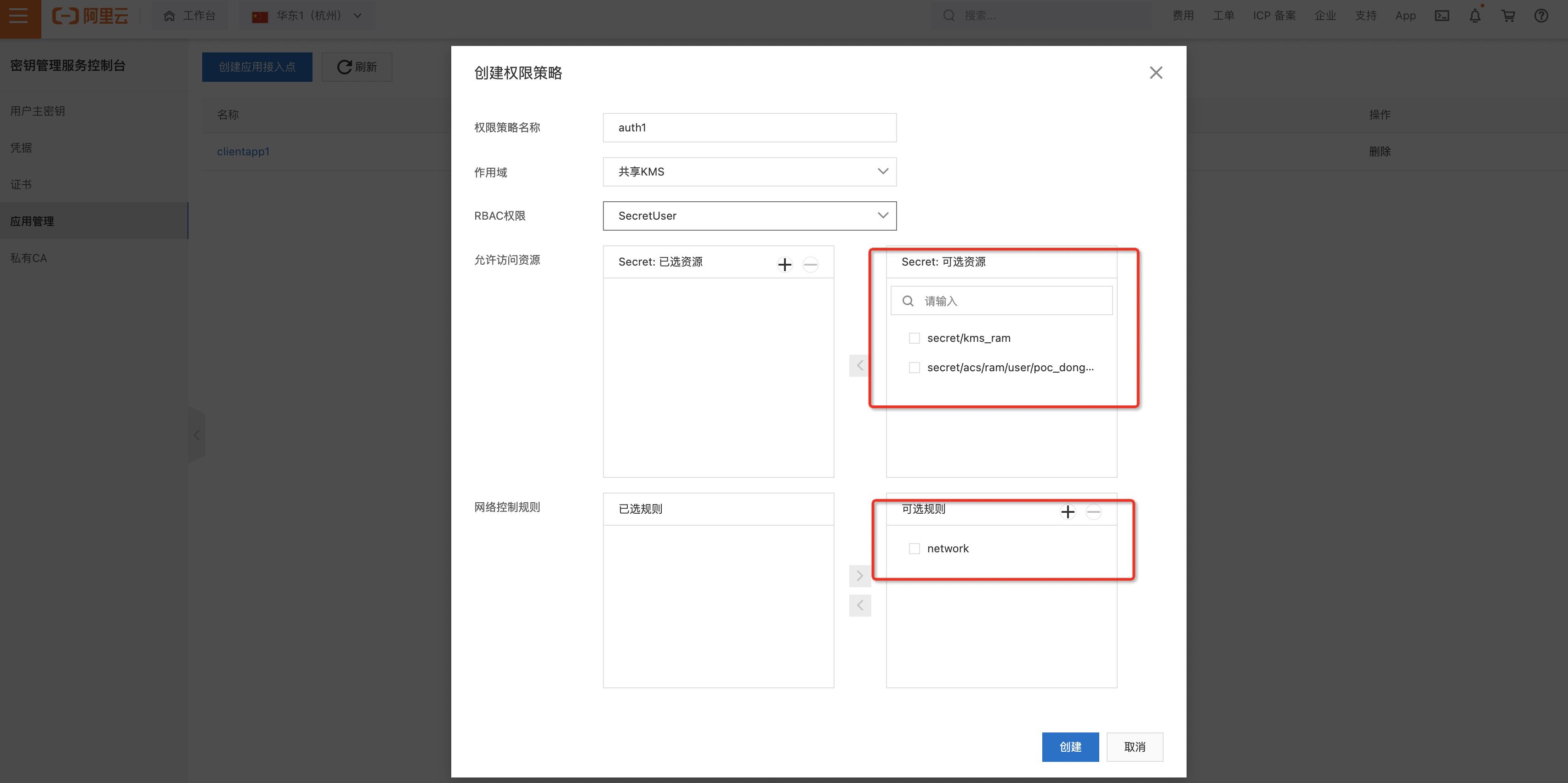1568x783 pixels.
Task: Open the Cloud Shell terminal icon
Action: point(1442,16)
